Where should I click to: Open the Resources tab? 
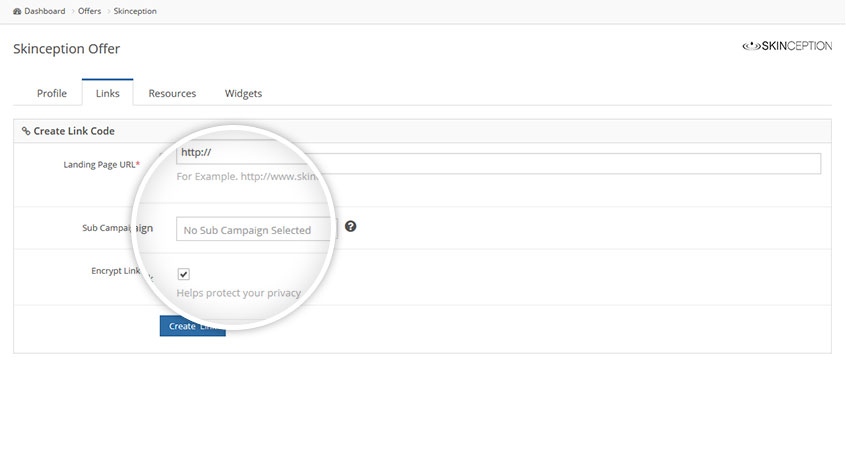172,94
